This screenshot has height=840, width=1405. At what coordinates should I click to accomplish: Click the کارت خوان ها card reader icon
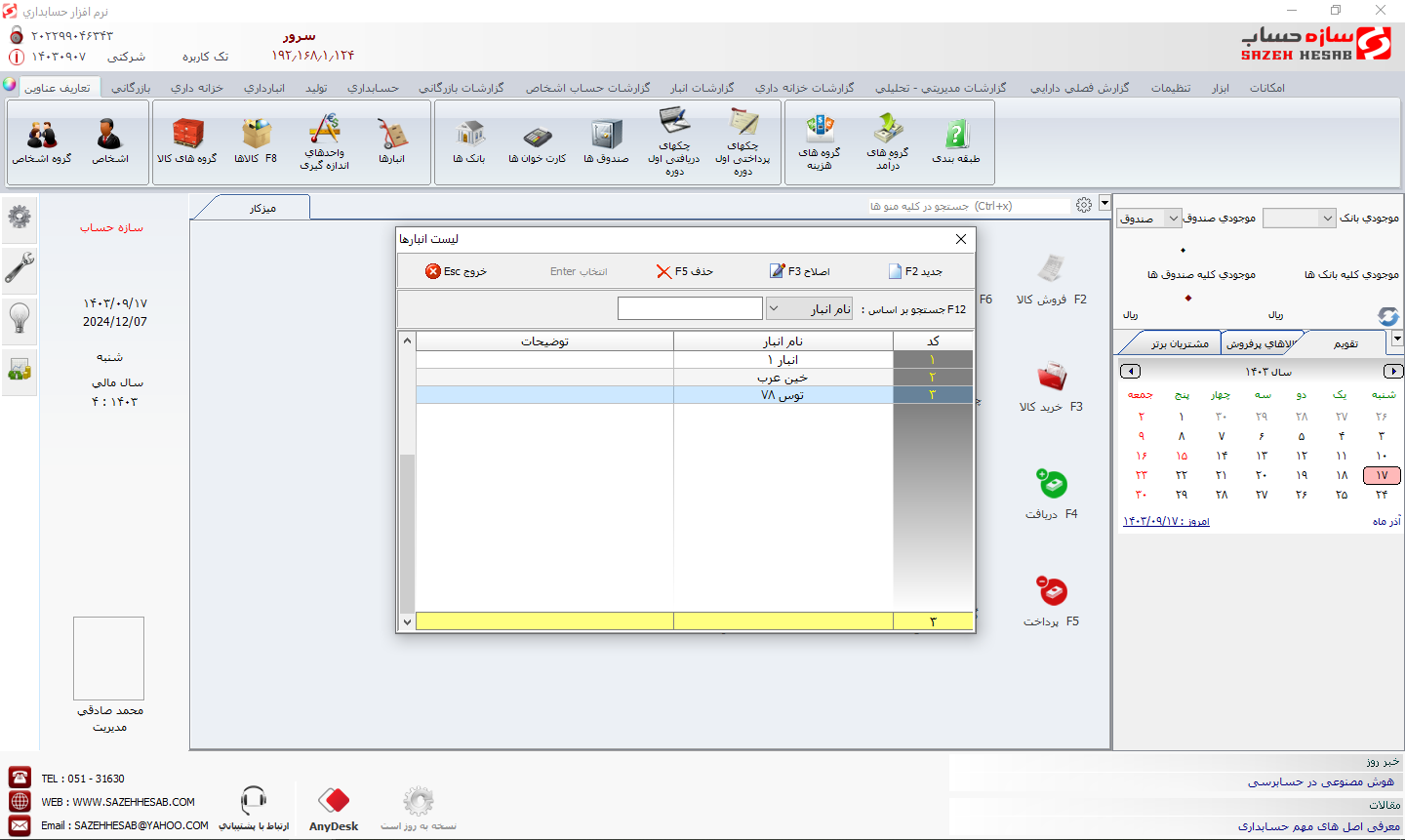coord(538,141)
